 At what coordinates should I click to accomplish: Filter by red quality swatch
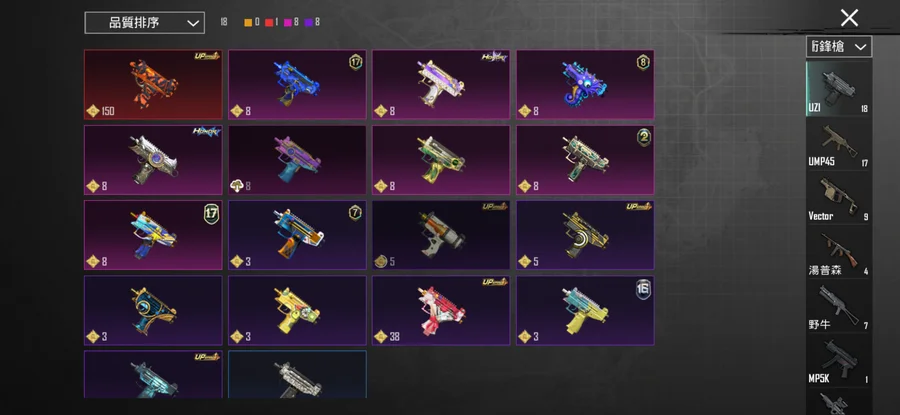[269, 22]
